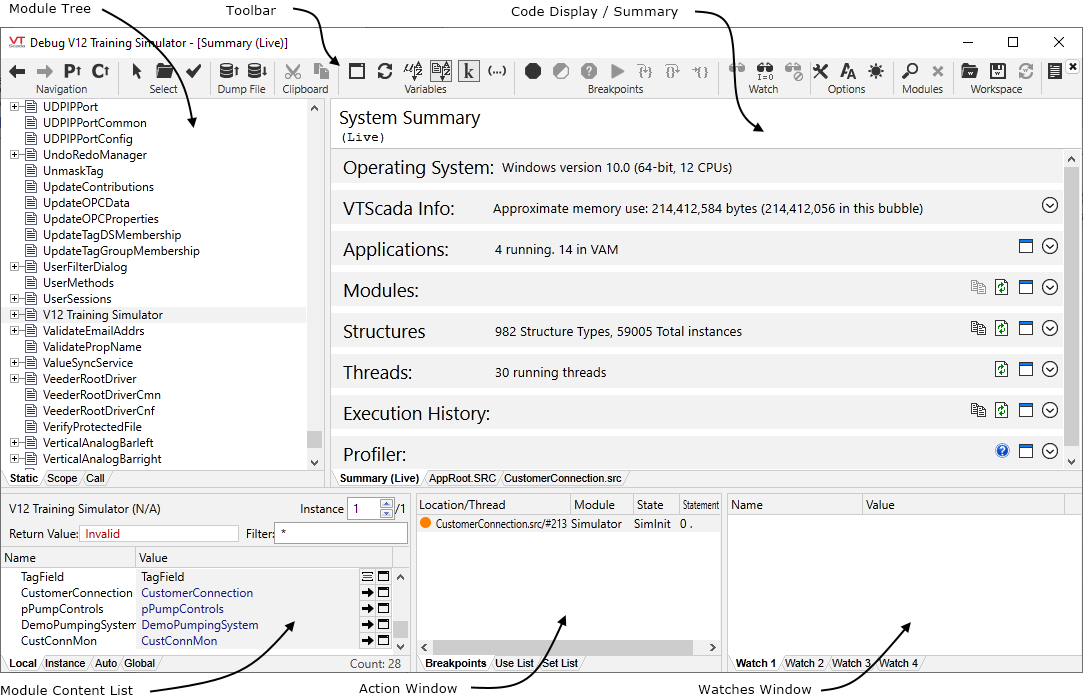
Task: Expand VTScada Info section chevron
Action: pos(1050,205)
